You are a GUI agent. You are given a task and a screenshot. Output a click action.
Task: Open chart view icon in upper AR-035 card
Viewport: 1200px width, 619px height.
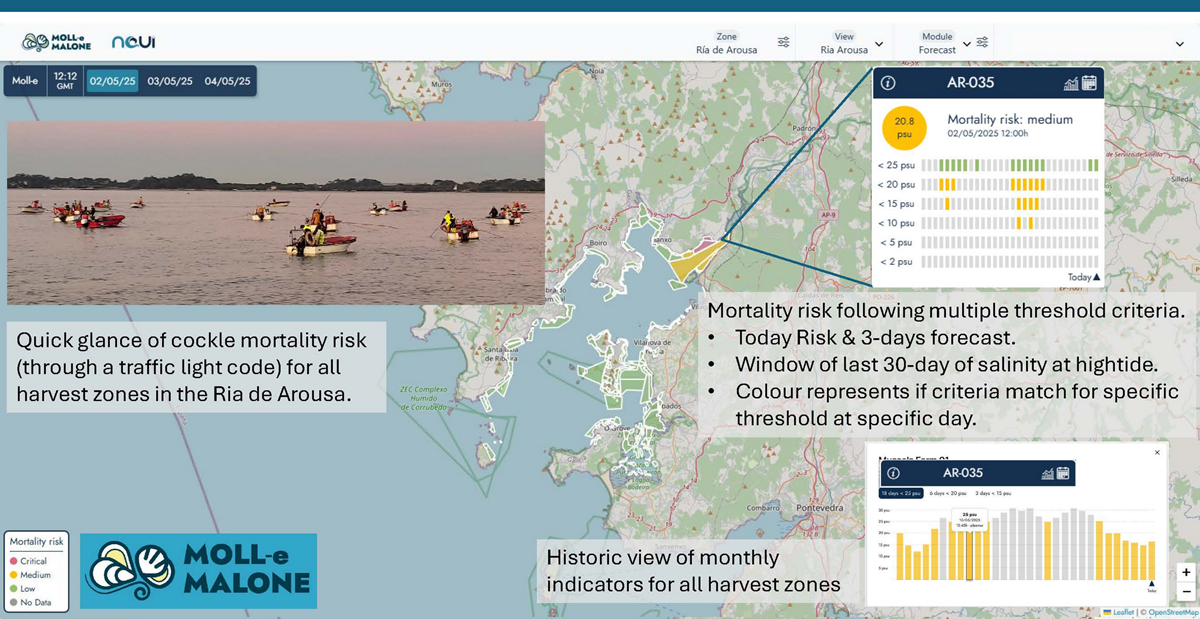pyautogui.click(x=1071, y=83)
